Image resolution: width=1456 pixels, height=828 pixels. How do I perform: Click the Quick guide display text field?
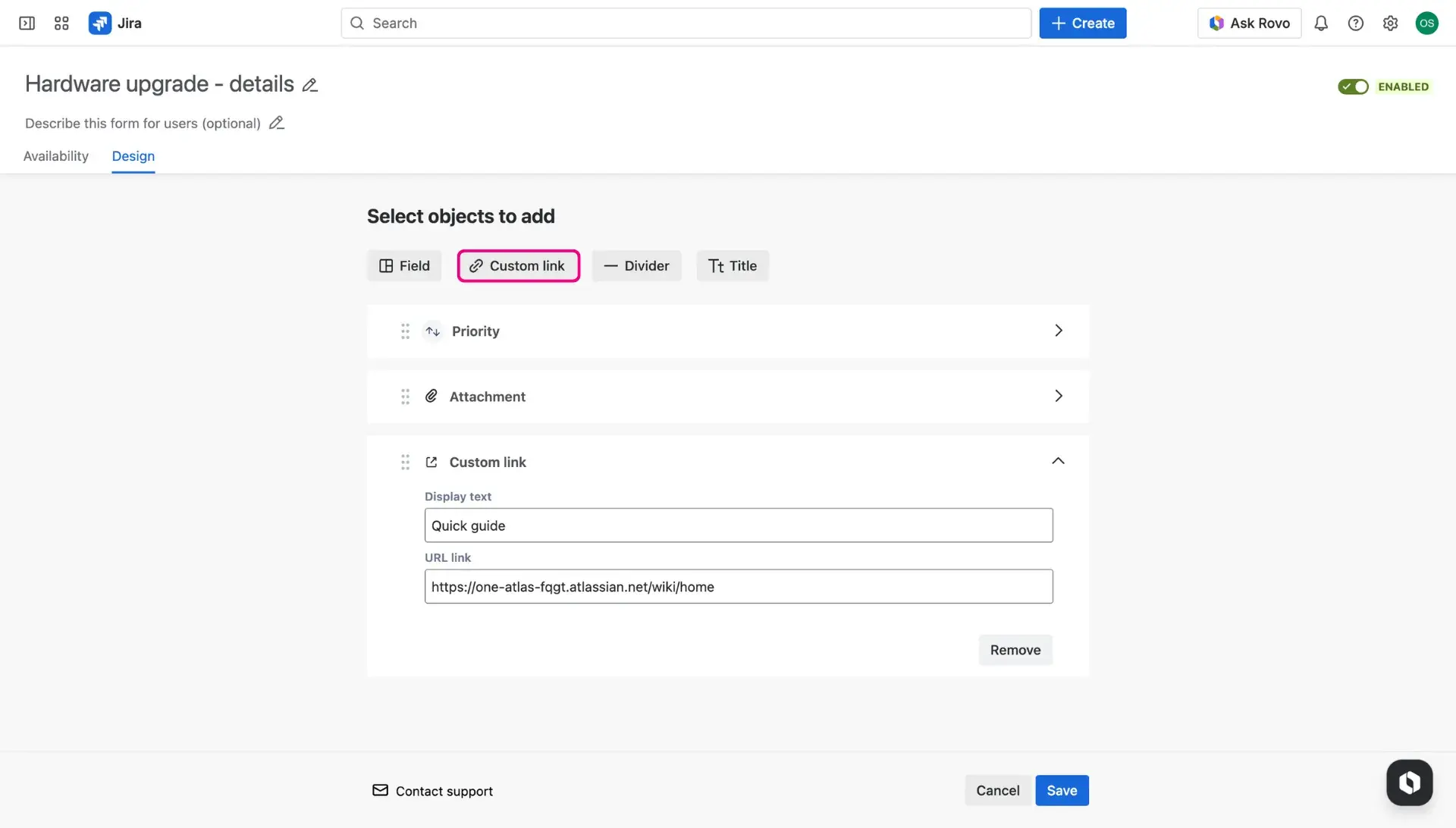738,525
